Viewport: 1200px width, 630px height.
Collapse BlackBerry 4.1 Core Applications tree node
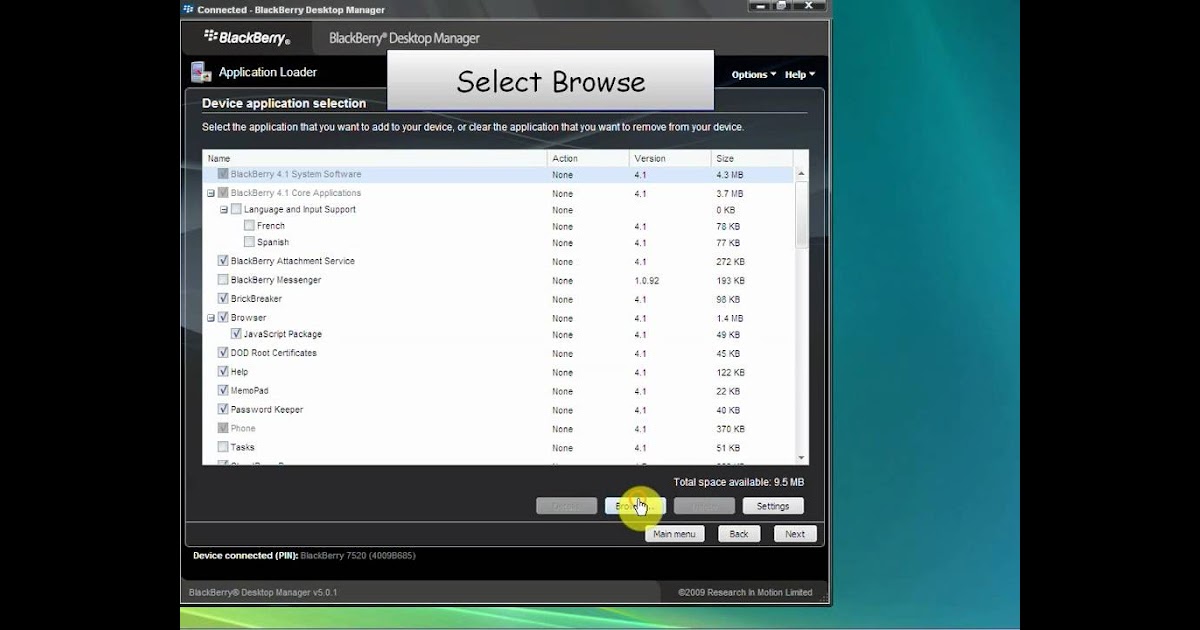(211, 193)
